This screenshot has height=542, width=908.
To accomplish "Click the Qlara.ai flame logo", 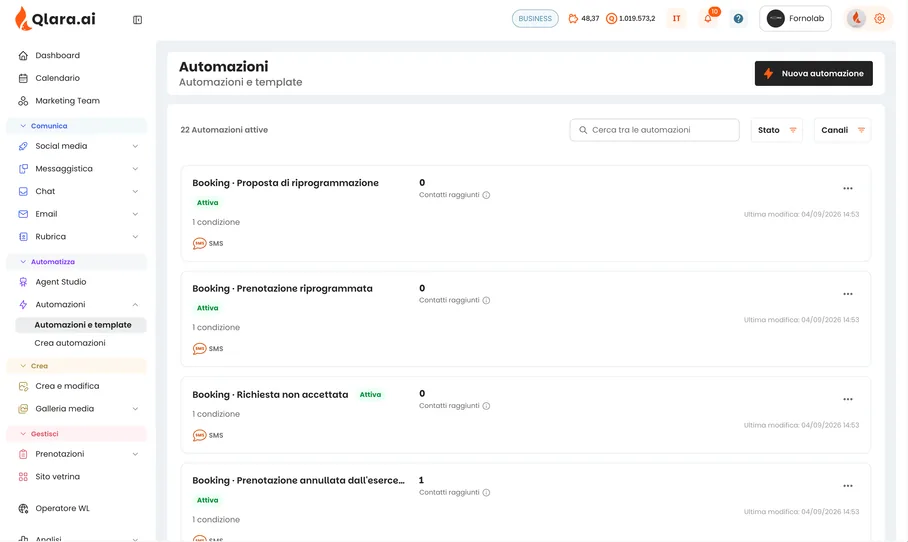I will pyautogui.click(x=23, y=19).
